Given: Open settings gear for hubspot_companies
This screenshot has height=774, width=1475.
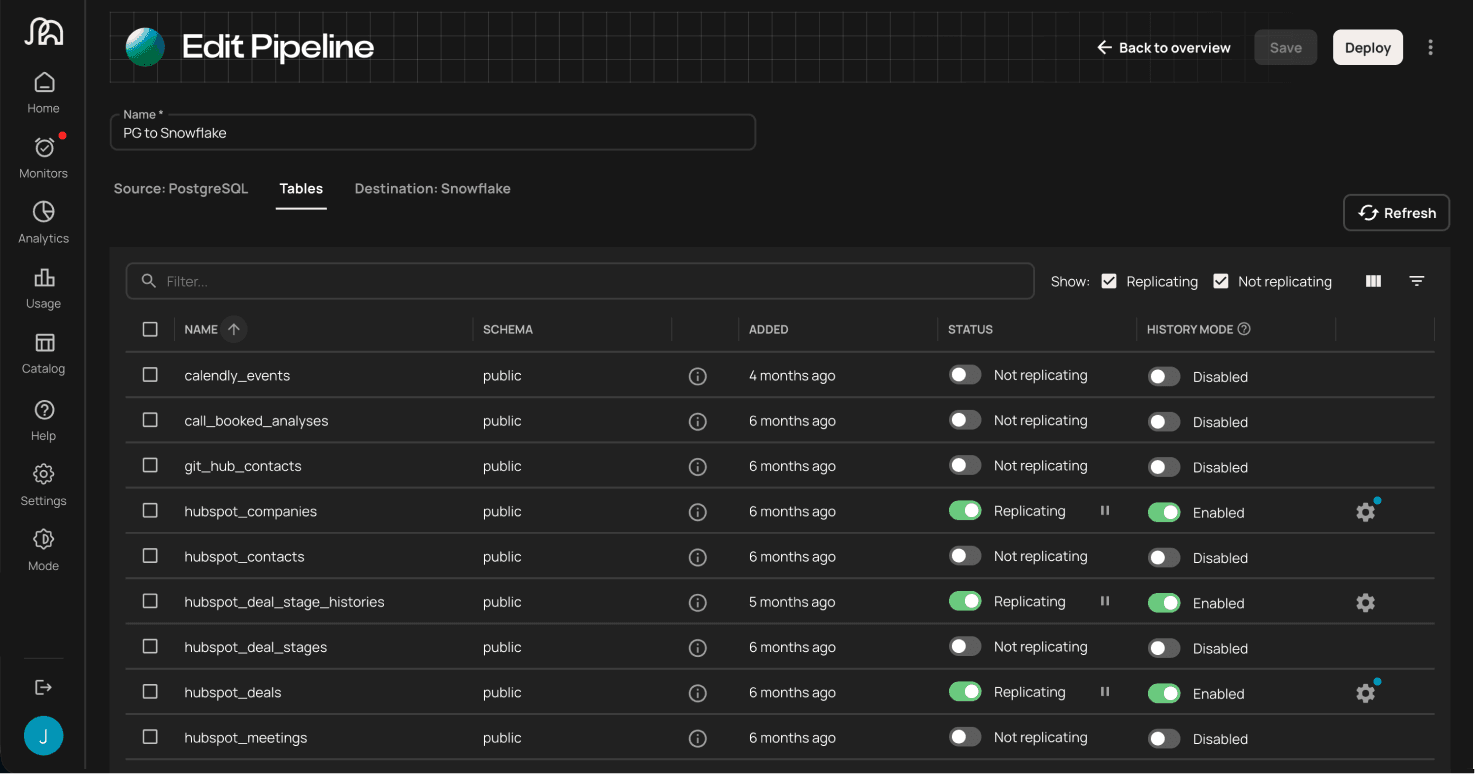Looking at the screenshot, I should 1365,512.
